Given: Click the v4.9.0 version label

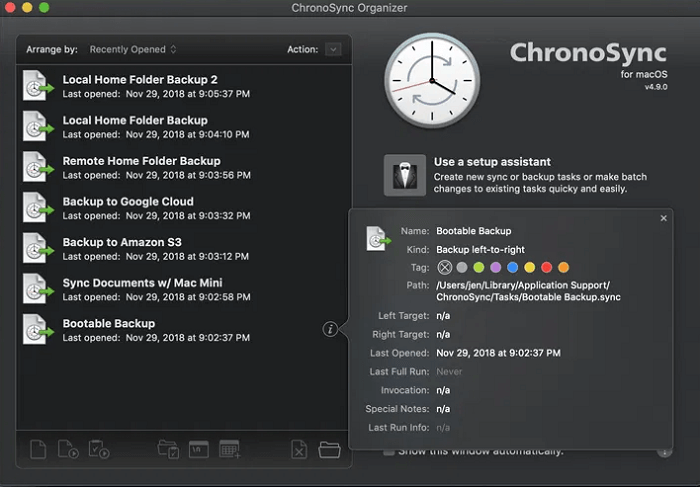Looking at the screenshot, I should (x=656, y=87).
